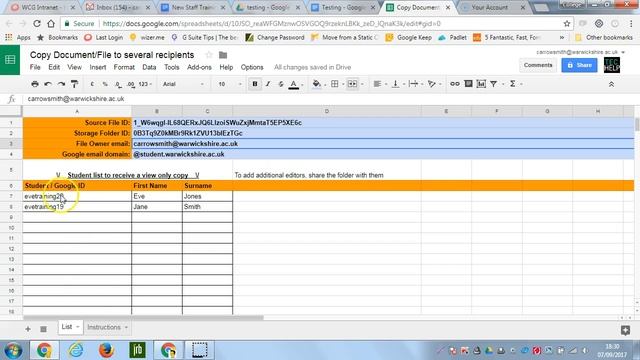Expand the account email dropdown

[x=623, y=52]
